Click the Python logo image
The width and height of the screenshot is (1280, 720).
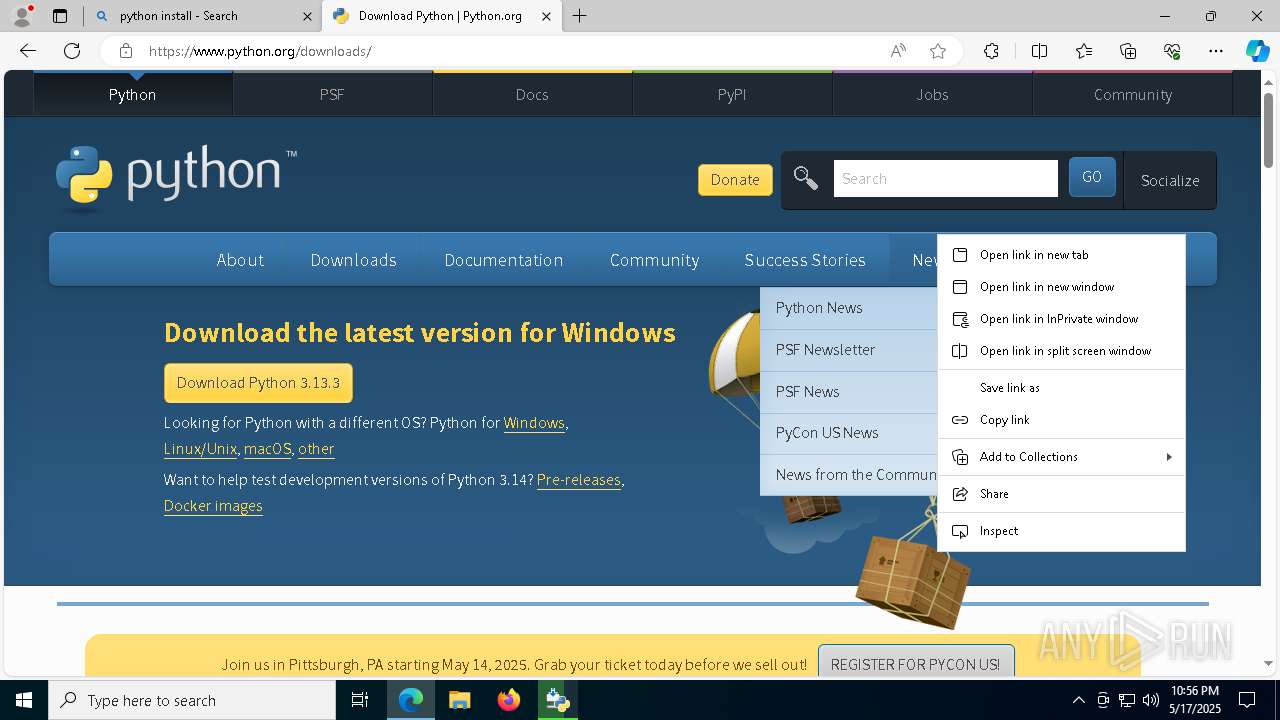(176, 178)
